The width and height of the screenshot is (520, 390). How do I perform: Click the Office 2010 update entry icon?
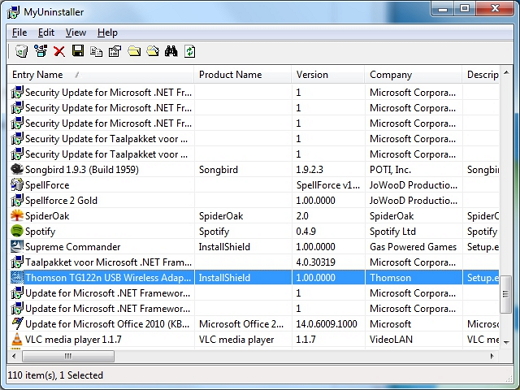tap(17, 324)
